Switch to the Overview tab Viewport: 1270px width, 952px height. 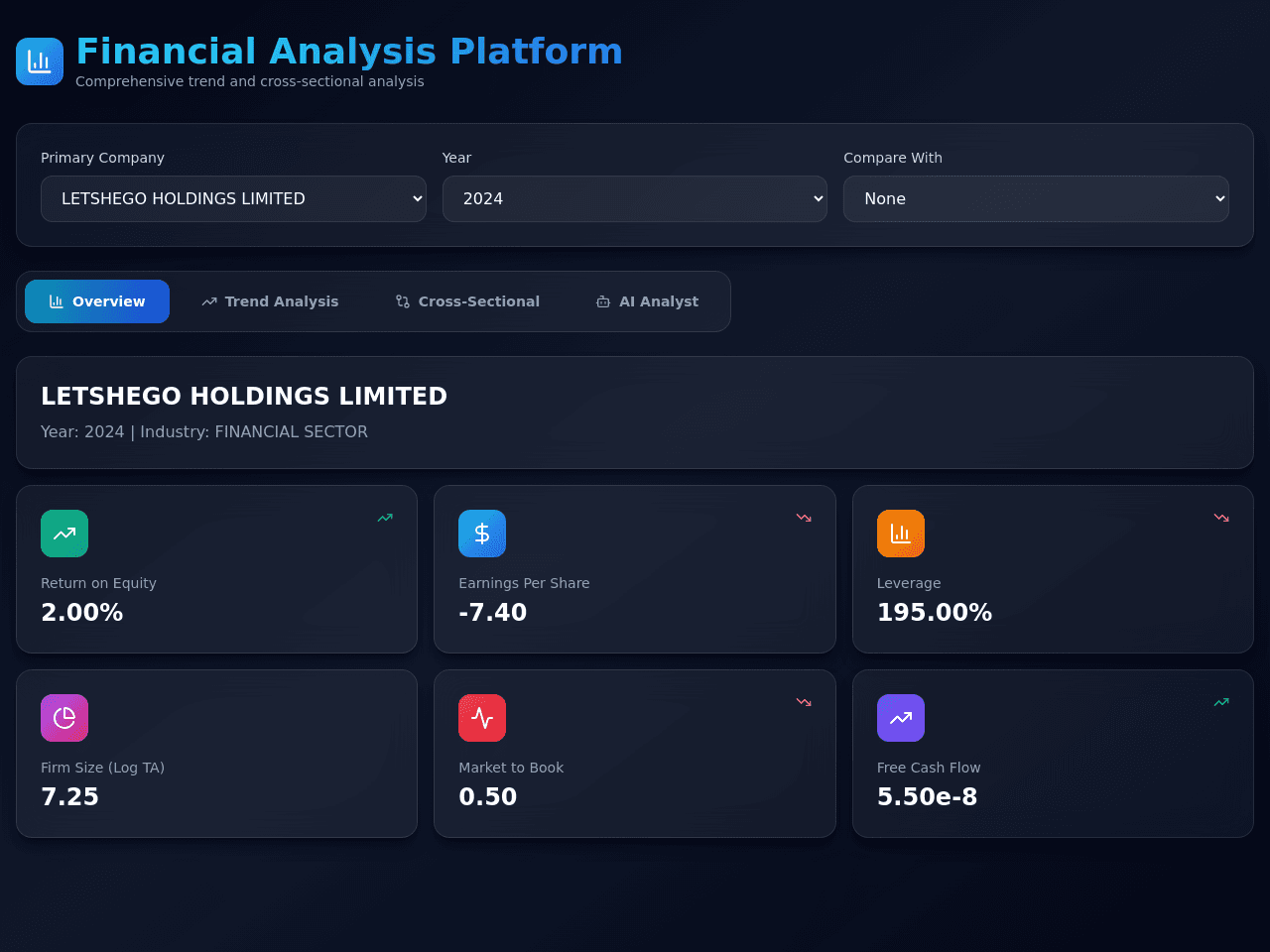click(x=97, y=301)
